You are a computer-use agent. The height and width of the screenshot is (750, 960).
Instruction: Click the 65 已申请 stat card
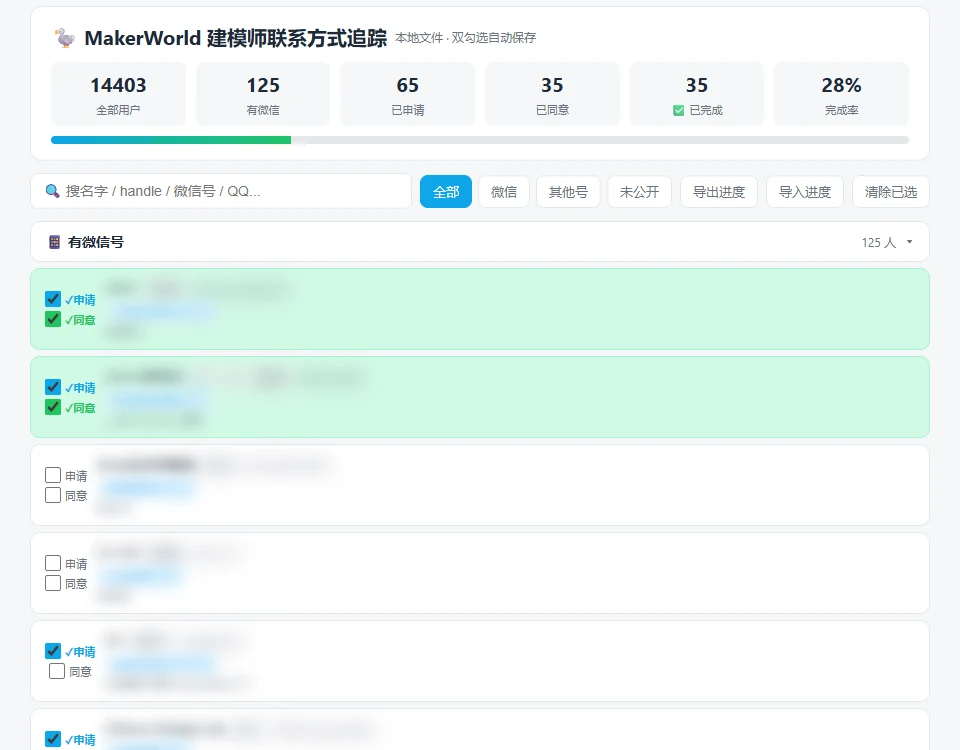[408, 94]
